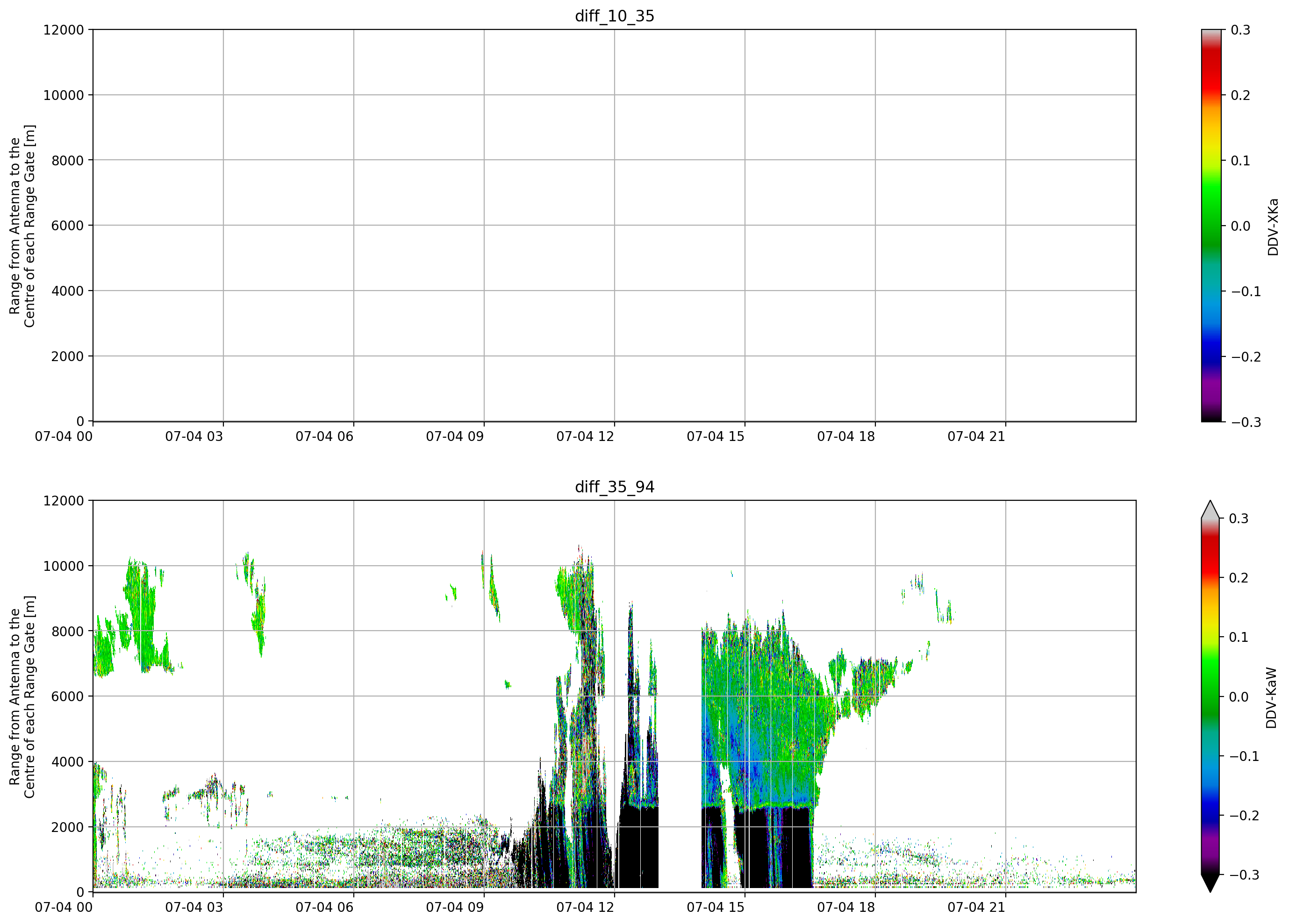The height and width of the screenshot is (924, 1289).
Task: Click the "8000" y-tick of the diff_35_94 plot
Action: tap(68, 631)
